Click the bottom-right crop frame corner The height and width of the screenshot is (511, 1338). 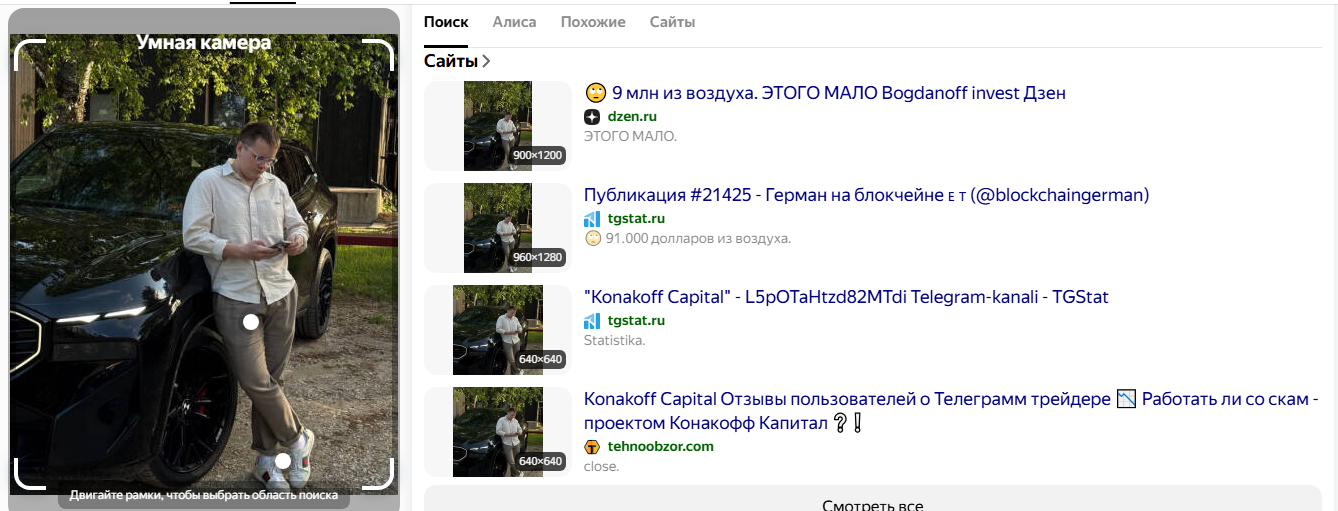(x=378, y=474)
